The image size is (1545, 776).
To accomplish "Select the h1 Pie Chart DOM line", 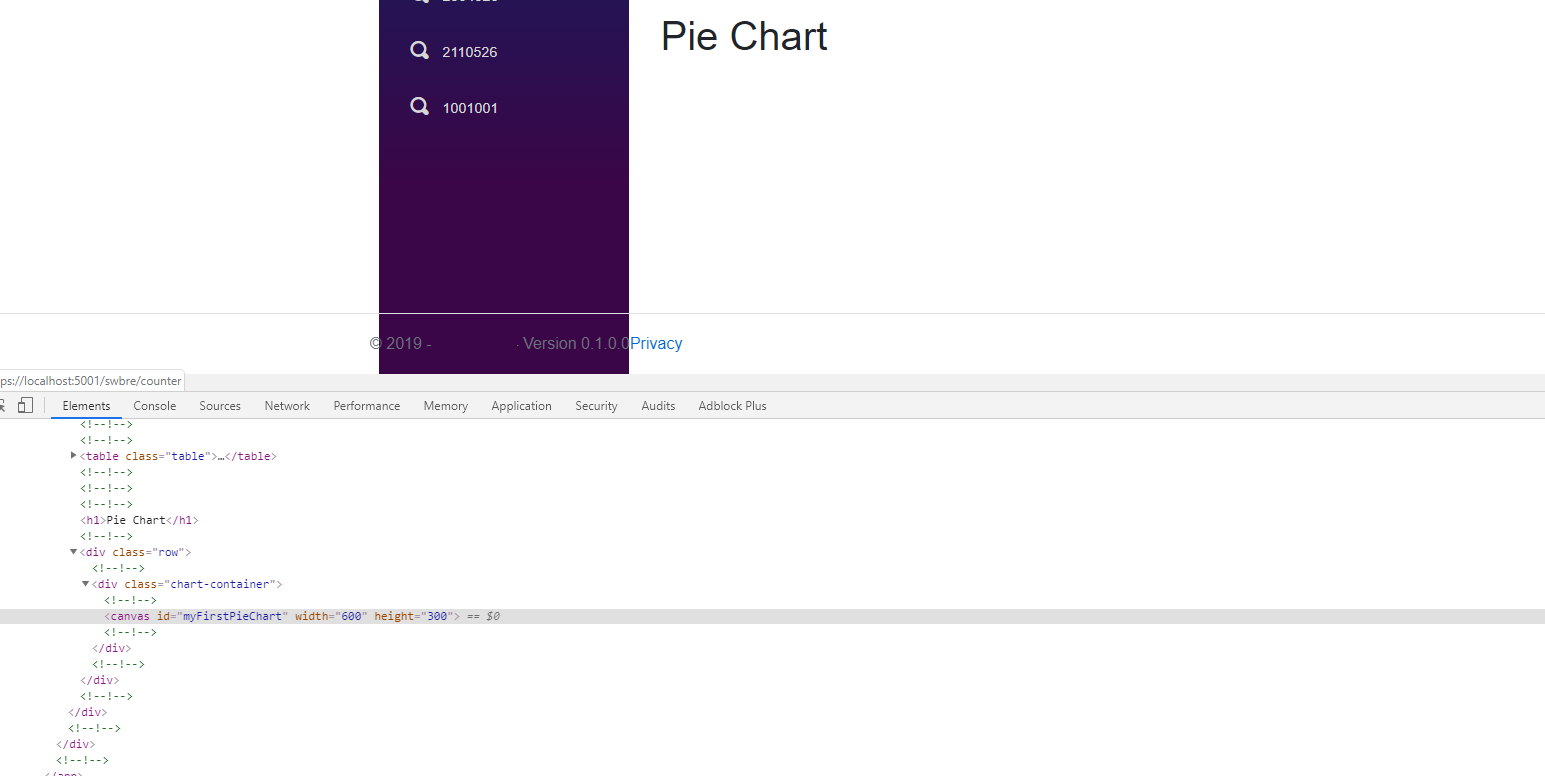I will (140, 520).
